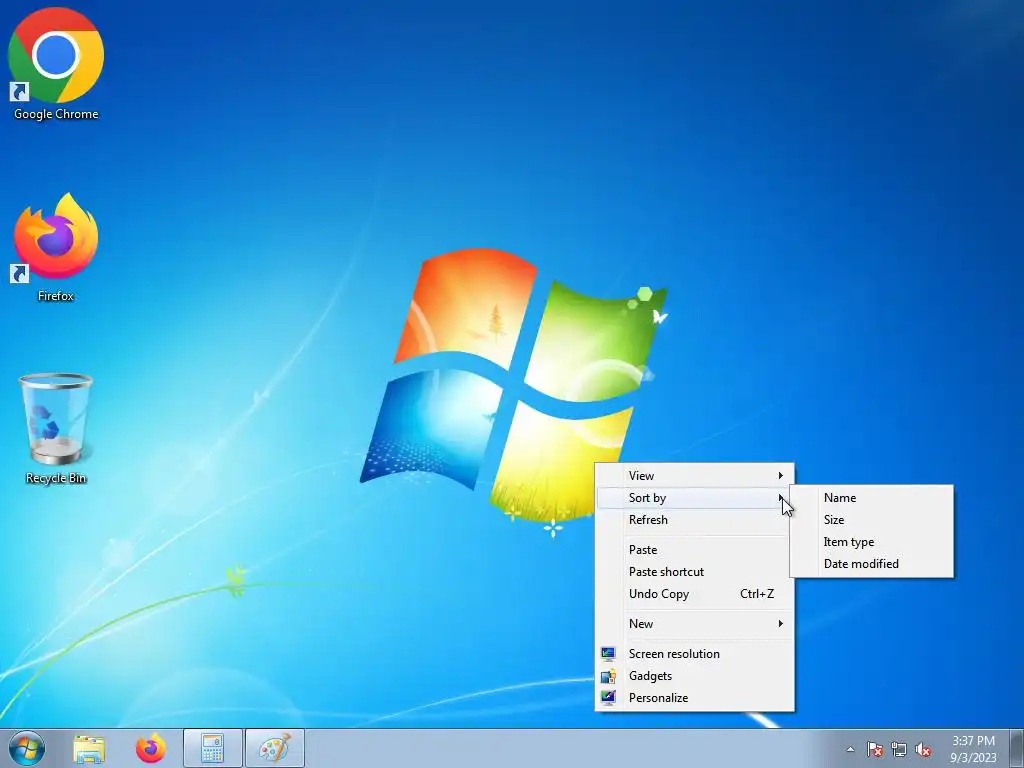Switch to Calculator in the taskbar

click(x=212, y=748)
